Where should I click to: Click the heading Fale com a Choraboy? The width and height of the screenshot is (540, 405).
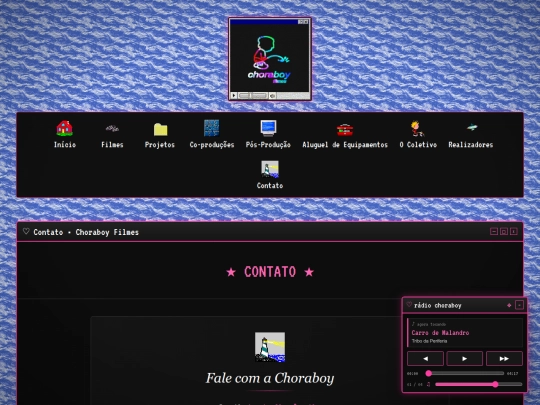(x=270, y=378)
